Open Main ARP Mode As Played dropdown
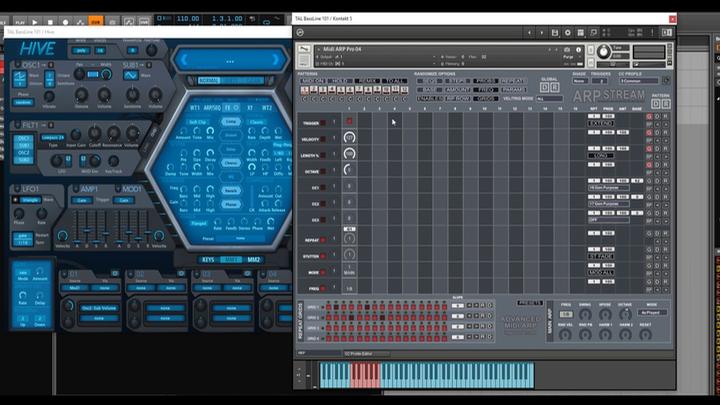Screen dimensions: 720x405 click(x=652, y=312)
